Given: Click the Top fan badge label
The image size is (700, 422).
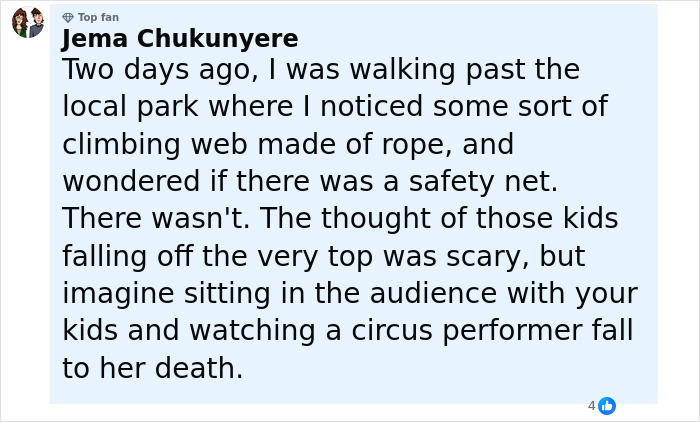Looking at the screenshot, I should (x=98, y=17).
